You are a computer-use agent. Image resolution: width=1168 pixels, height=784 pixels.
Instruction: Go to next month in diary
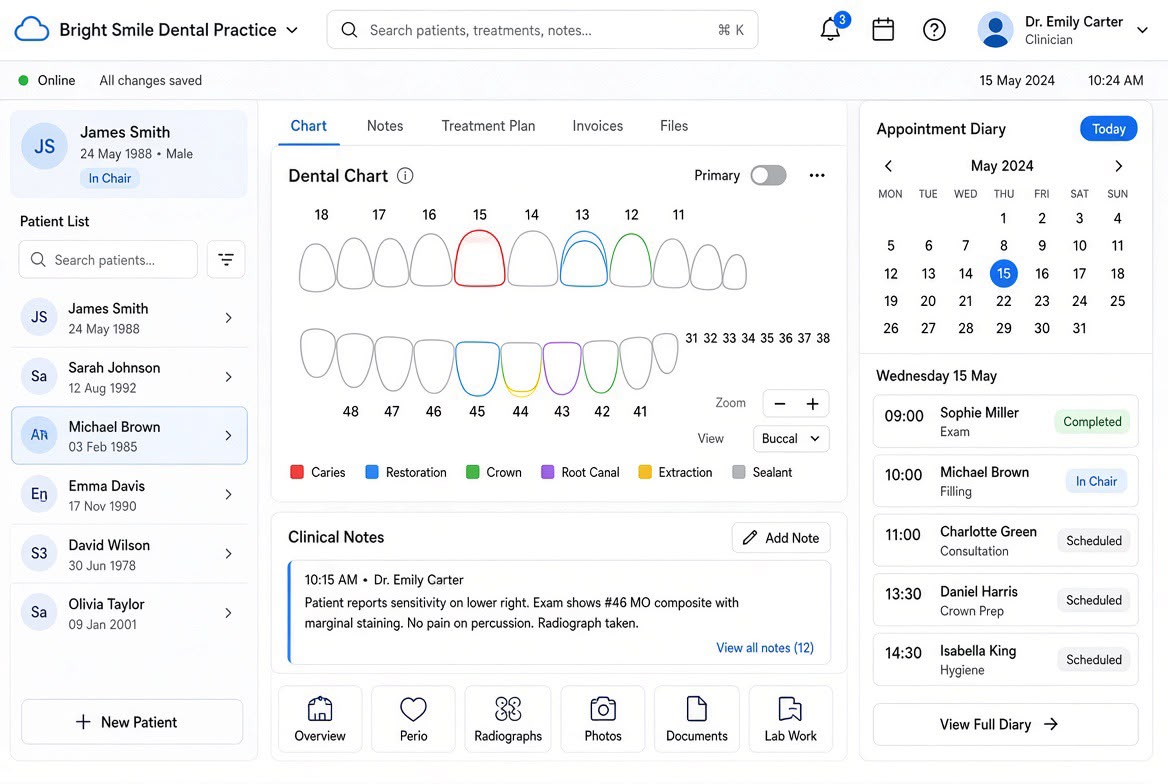click(1118, 165)
